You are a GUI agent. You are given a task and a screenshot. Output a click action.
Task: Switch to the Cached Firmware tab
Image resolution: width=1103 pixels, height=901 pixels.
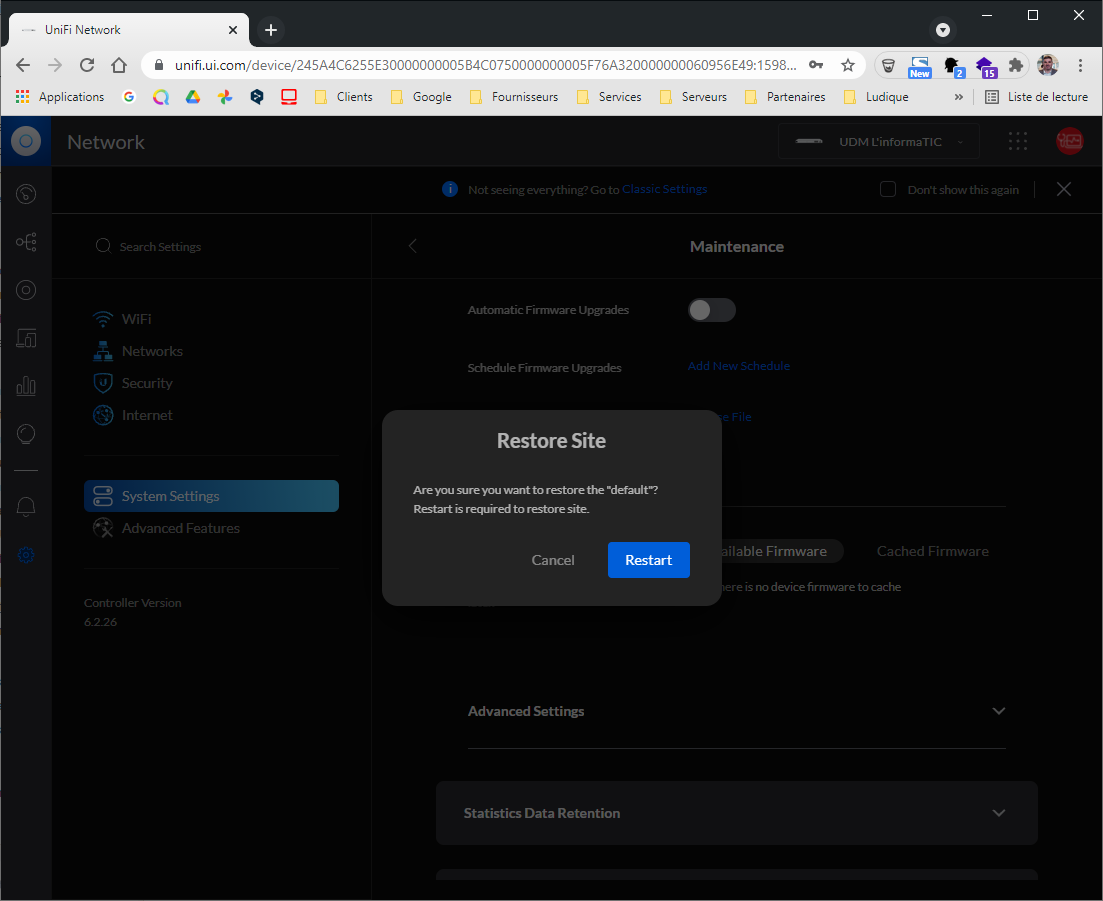[932, 551]
